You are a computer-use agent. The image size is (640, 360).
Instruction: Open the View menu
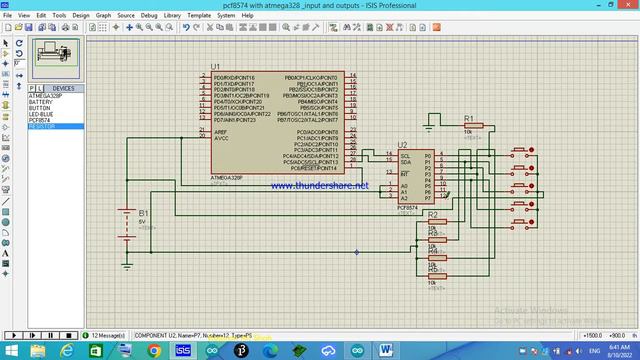tap(24, 16)
